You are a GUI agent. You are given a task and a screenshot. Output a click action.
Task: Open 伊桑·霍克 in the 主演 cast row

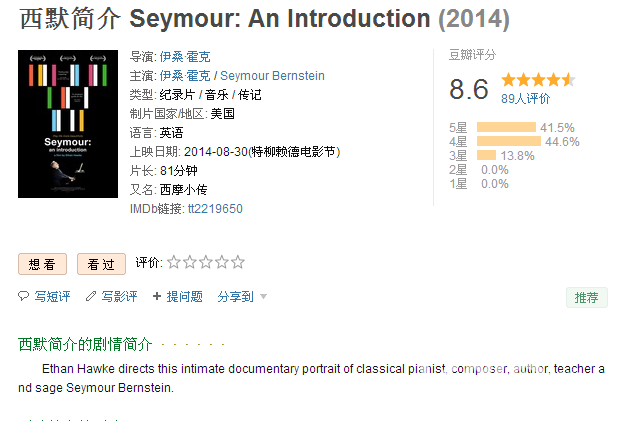[185, 76]
